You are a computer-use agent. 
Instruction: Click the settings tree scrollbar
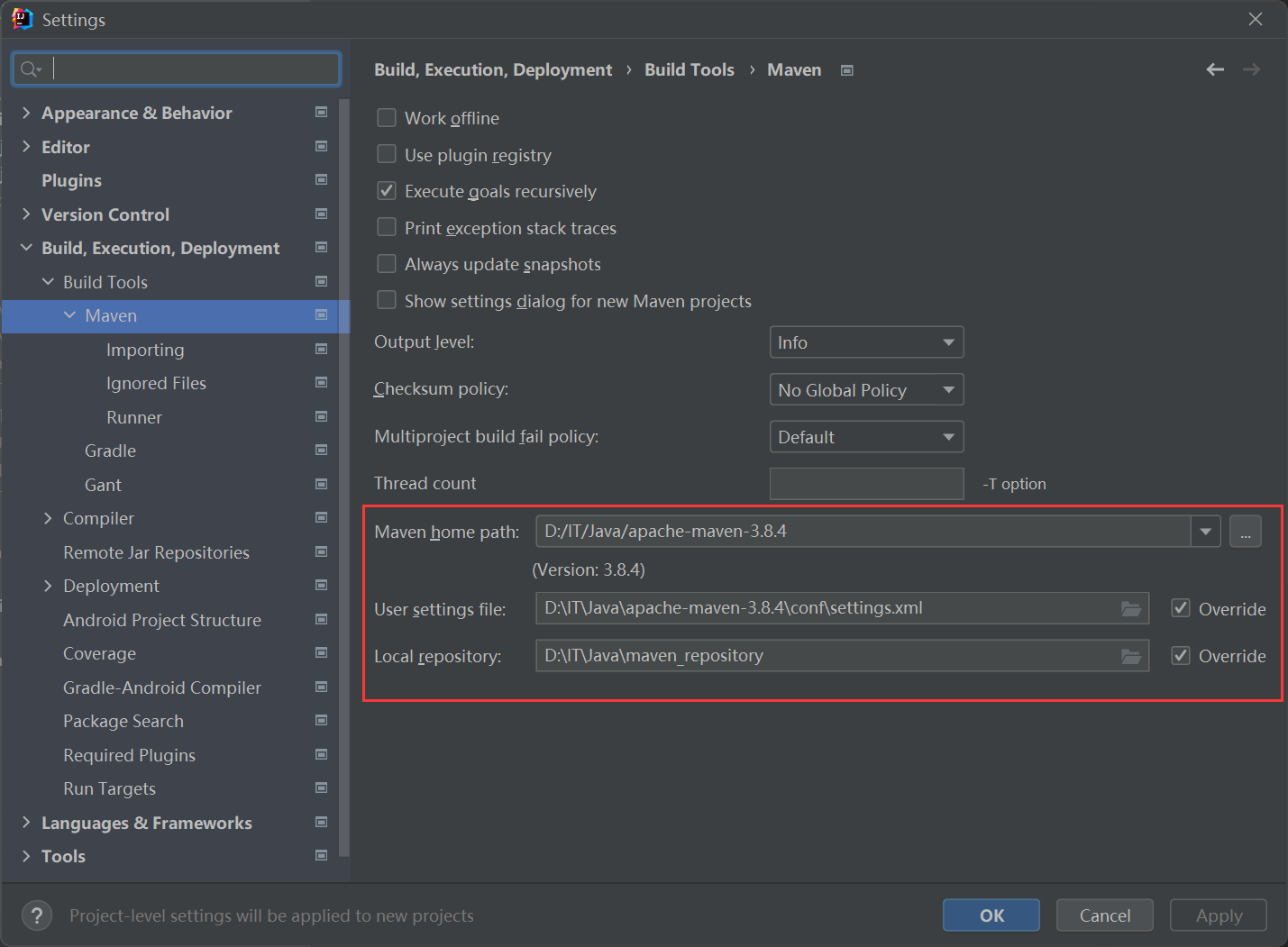tap(344, 478)
